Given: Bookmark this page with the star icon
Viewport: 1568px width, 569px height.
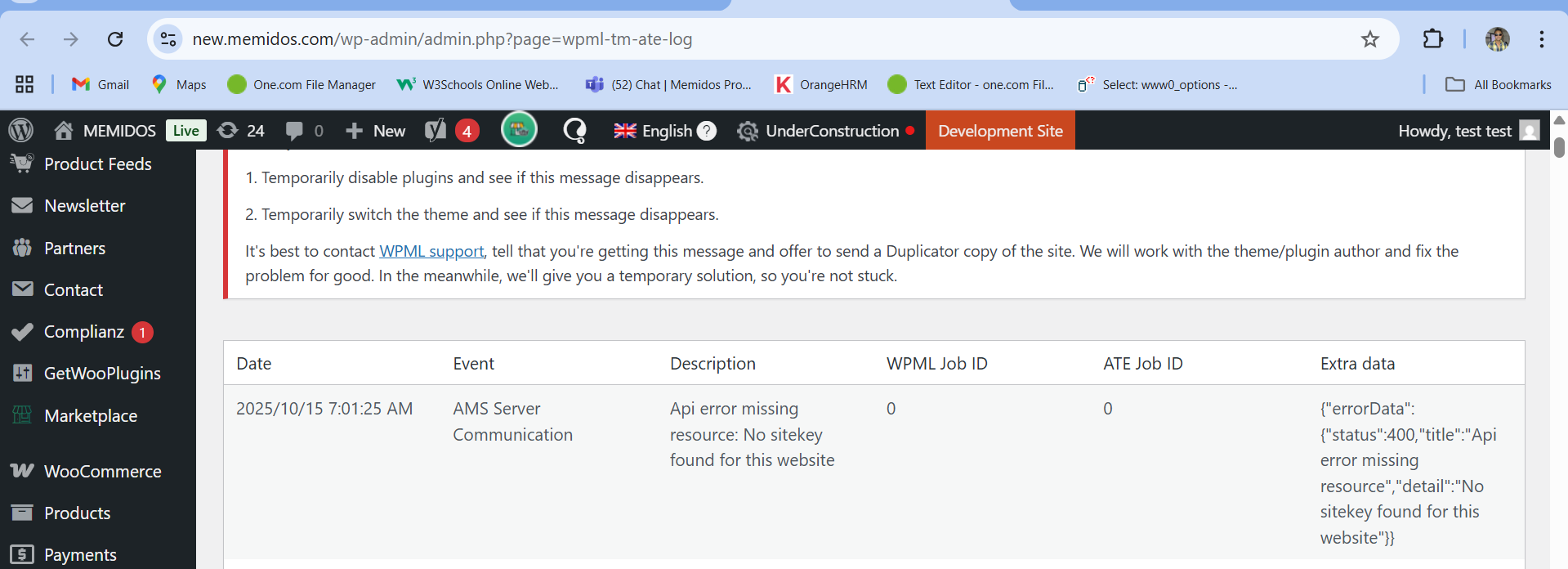Looking at the screenshot, I should pyautogui.click(x=1369, y=39).
